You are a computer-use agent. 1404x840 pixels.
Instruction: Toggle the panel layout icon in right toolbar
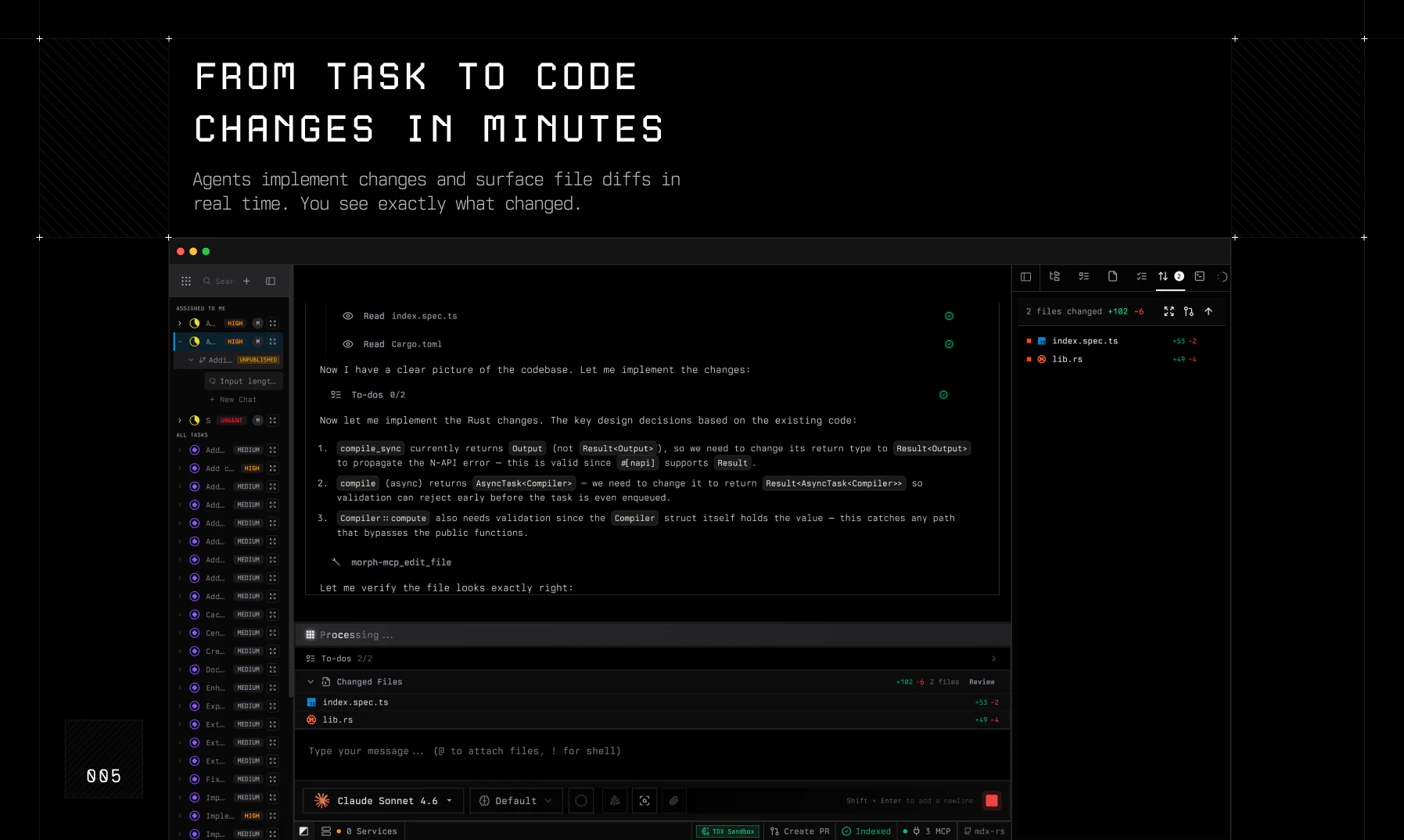click(x=1026, y=277)
